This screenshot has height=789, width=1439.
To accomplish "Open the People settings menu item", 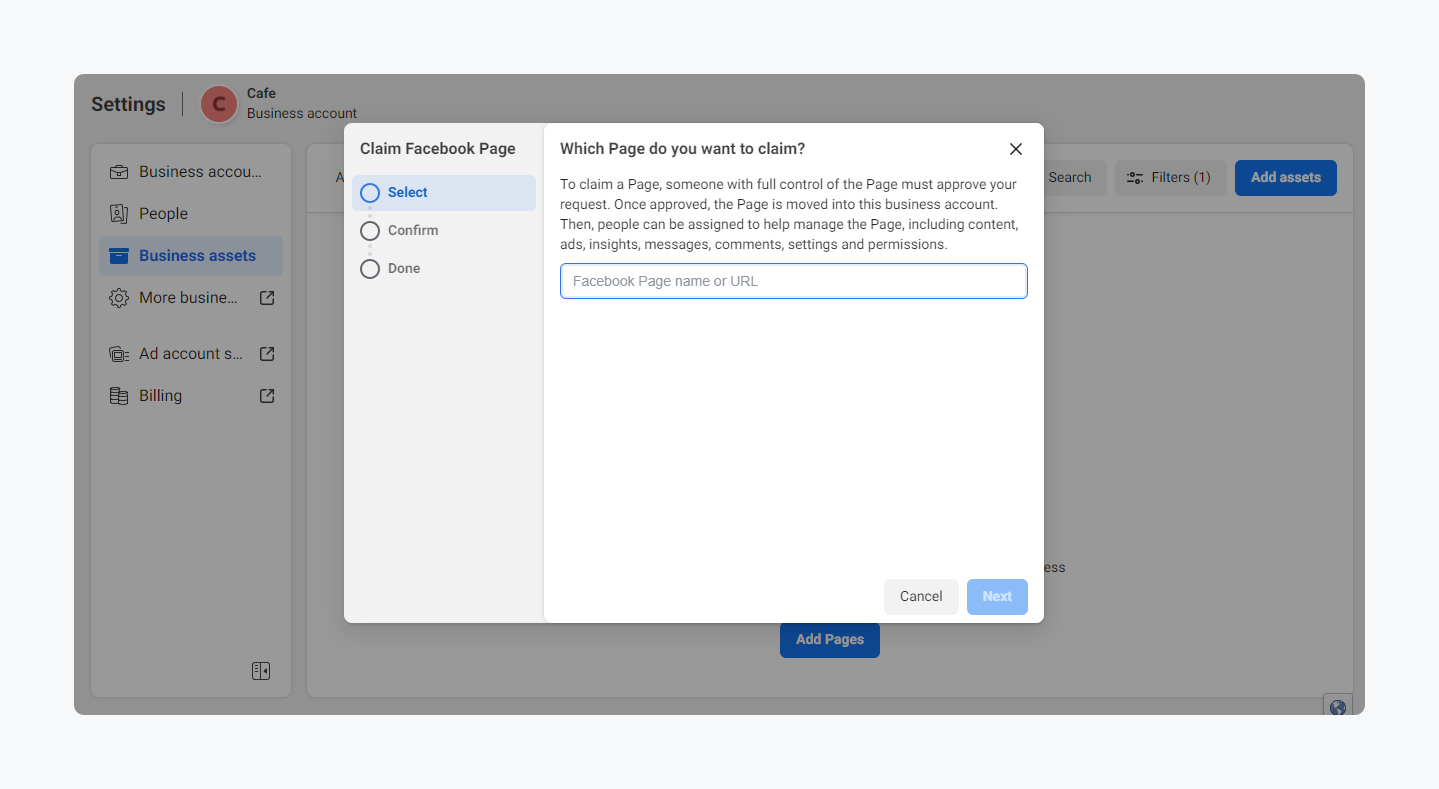I will click(x=163, y=214).
